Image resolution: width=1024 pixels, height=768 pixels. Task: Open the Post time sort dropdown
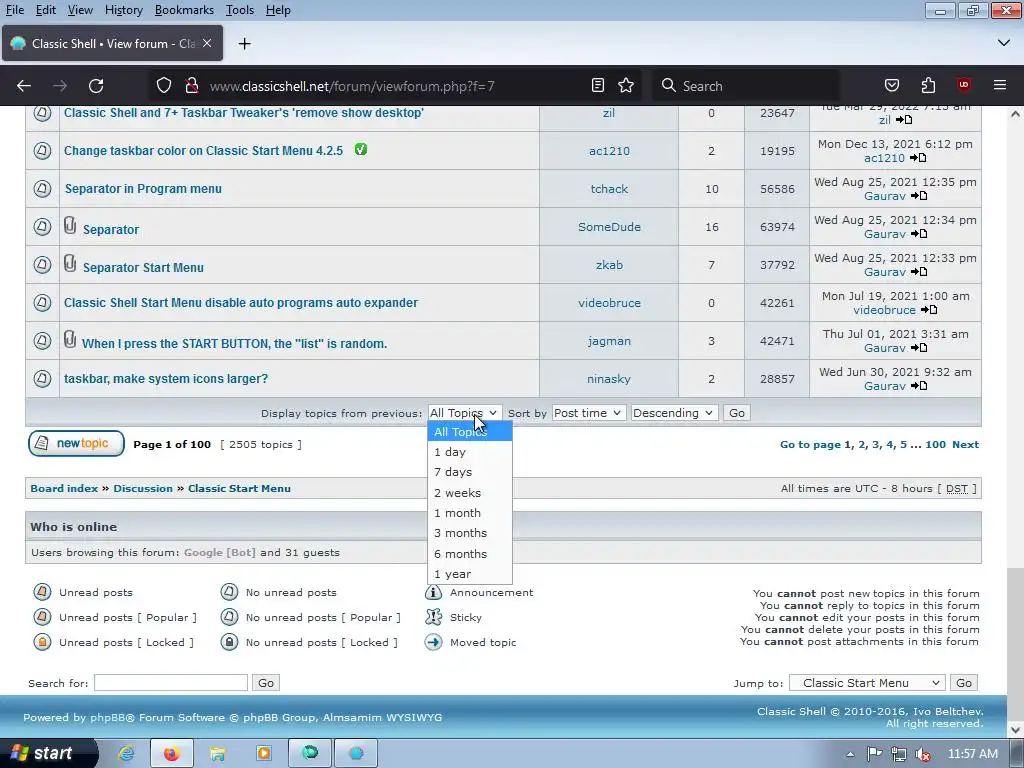click(x=588, y=413)
